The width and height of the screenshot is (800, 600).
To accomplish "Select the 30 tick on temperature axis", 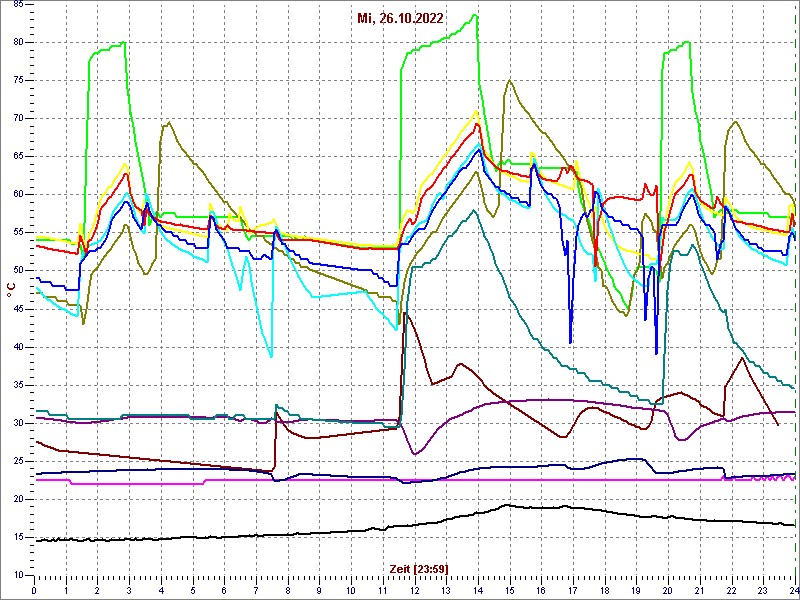I will tap(17, 423).
